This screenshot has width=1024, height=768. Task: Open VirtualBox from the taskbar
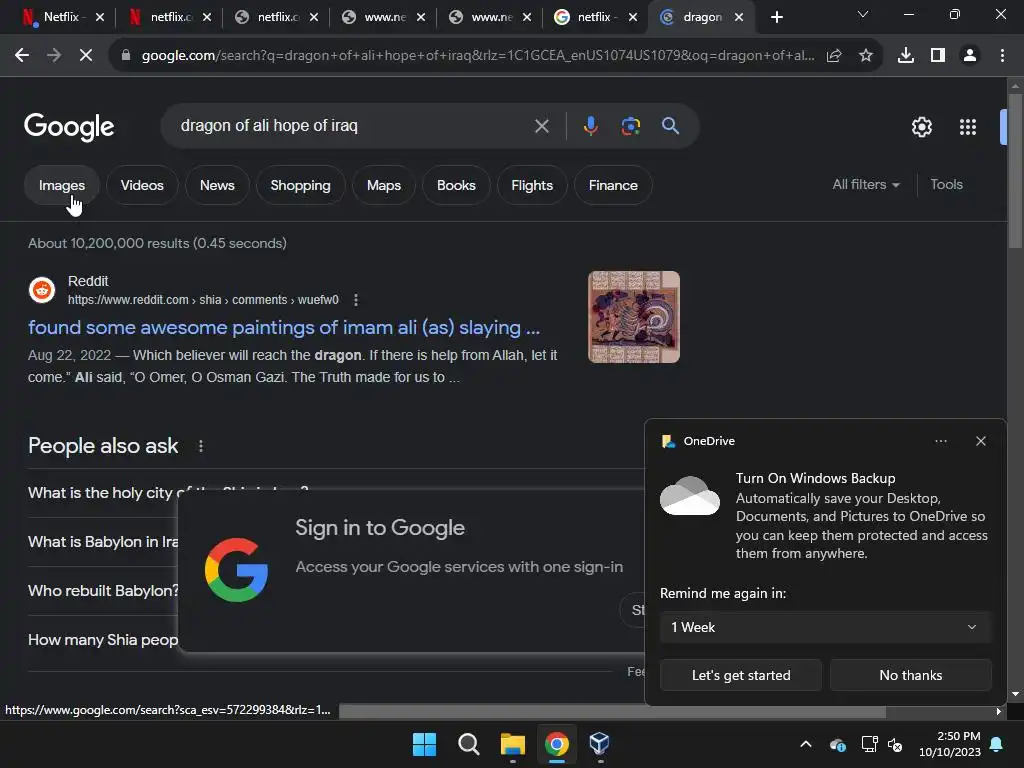click(600, 744)
